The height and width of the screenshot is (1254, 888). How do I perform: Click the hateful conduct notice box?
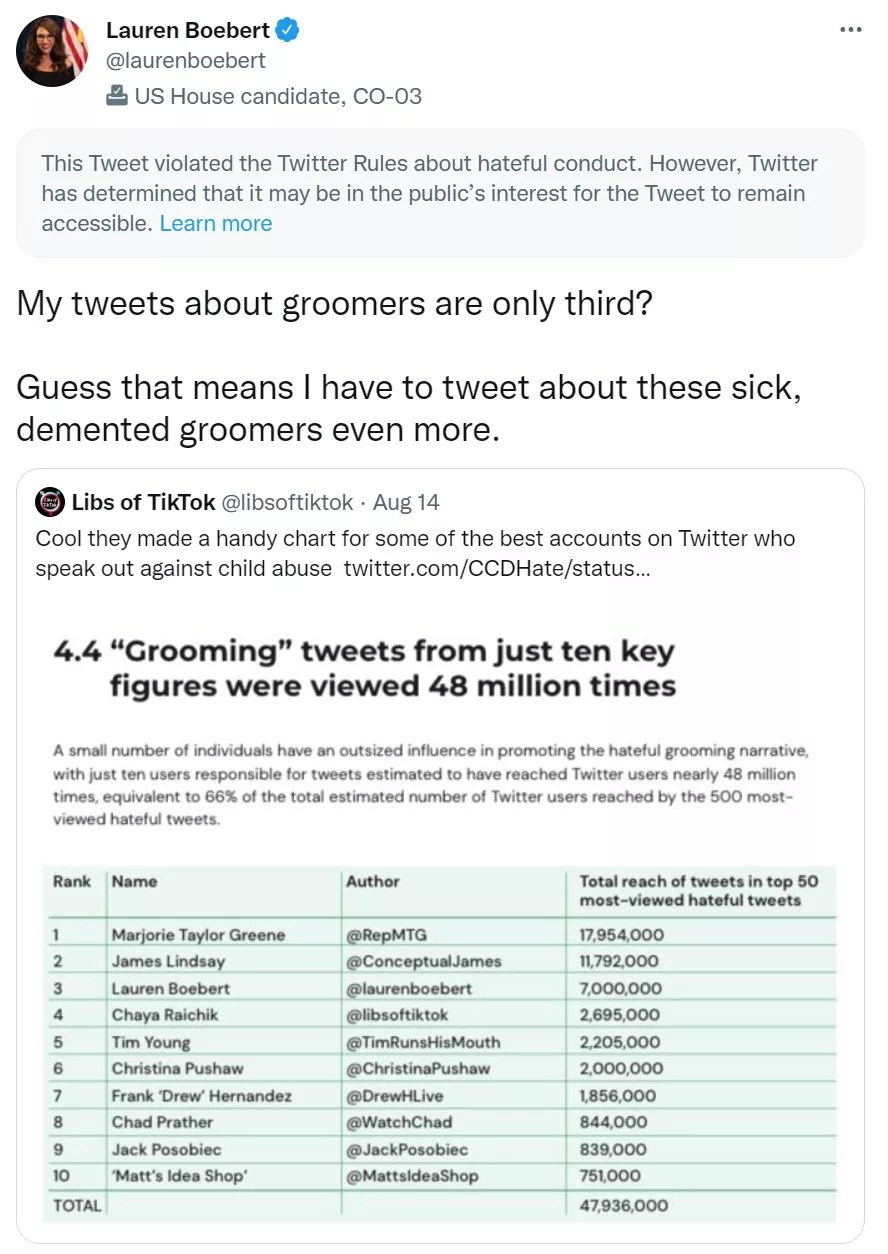pos(440,193)
